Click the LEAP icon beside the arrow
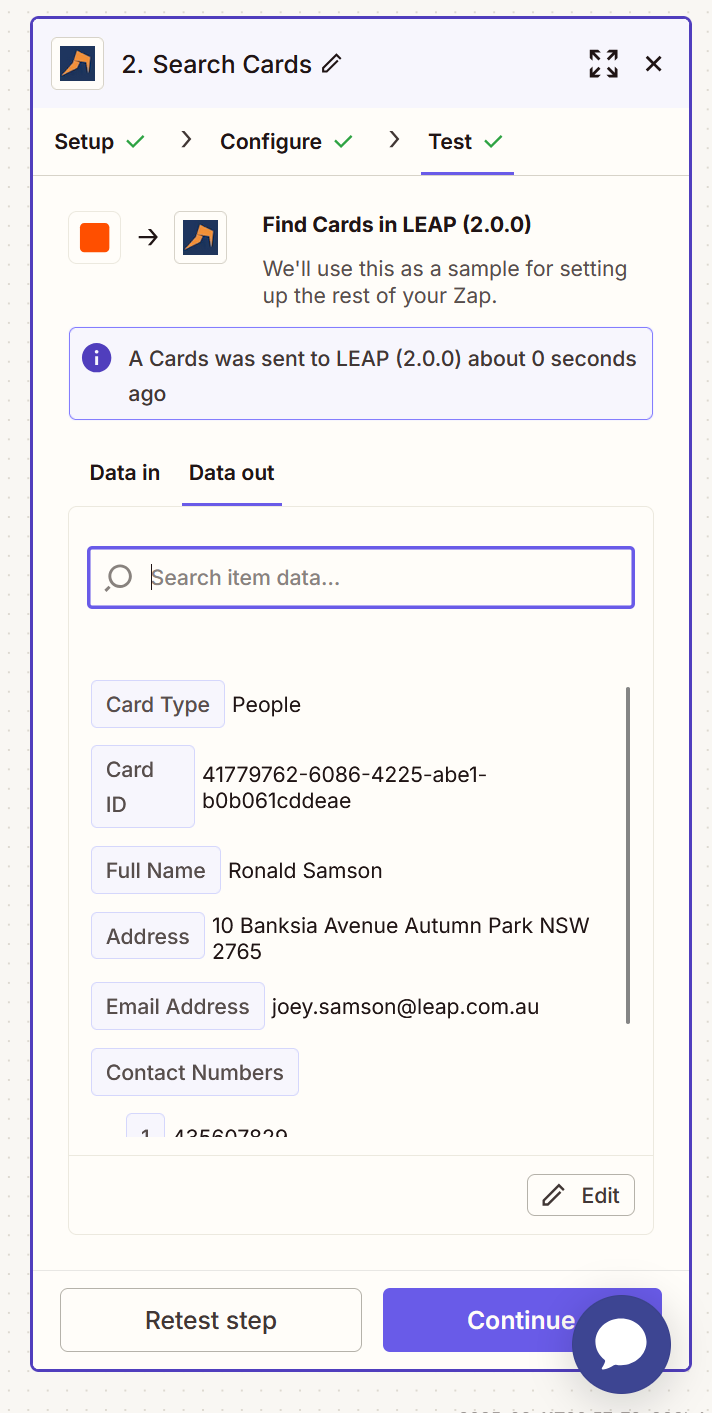The image size is (712, 1413). (200, 237)
